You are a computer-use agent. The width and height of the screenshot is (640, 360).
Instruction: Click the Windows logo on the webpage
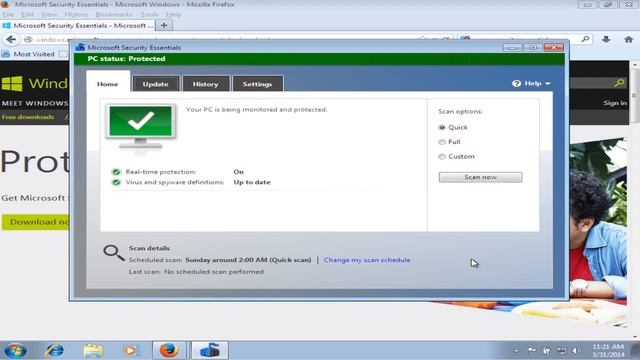pyautogui.click(x=12, y=83)
